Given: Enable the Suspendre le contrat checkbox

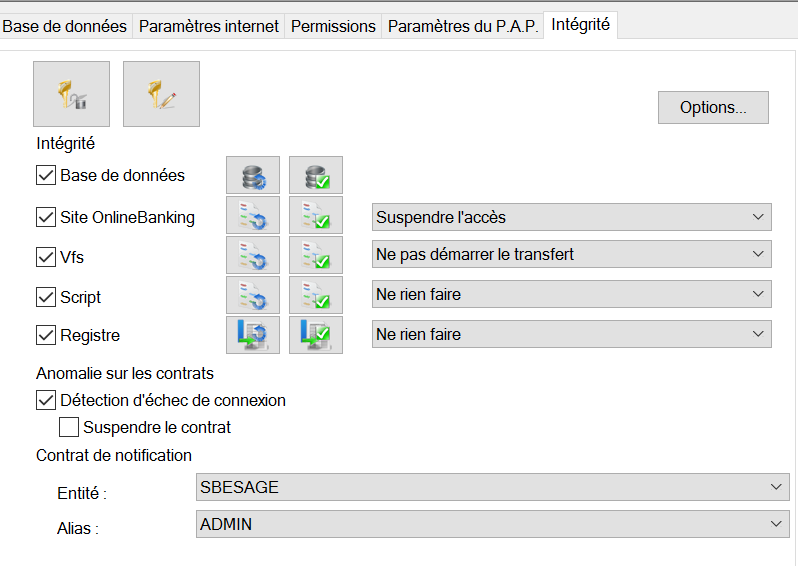Looking at the screenshot, I should [69, 427].
